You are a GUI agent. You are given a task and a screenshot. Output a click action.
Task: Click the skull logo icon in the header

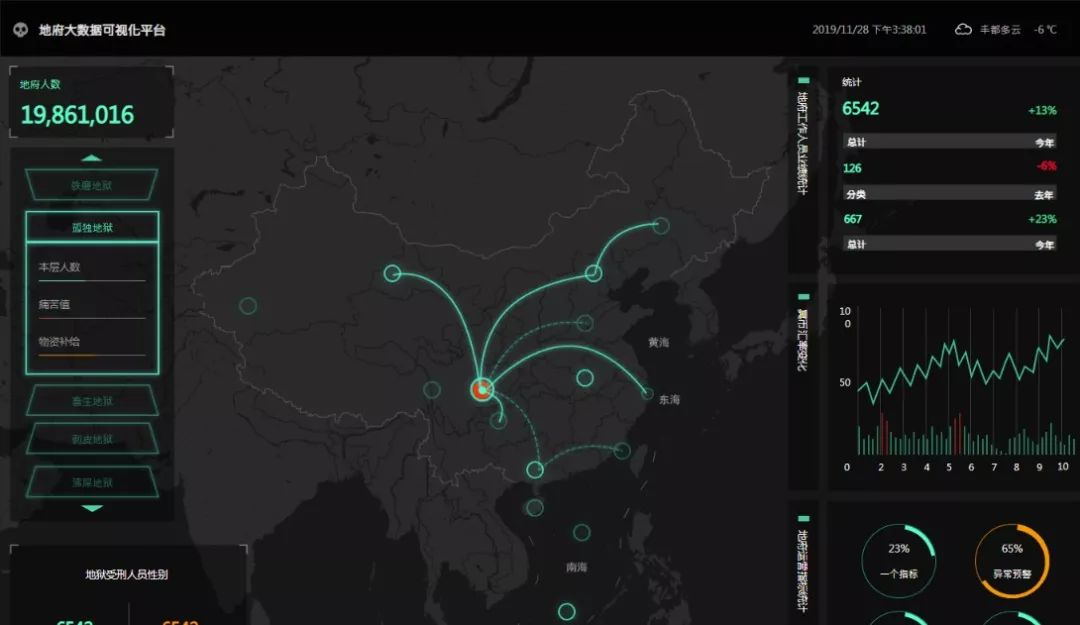[21, 30]
